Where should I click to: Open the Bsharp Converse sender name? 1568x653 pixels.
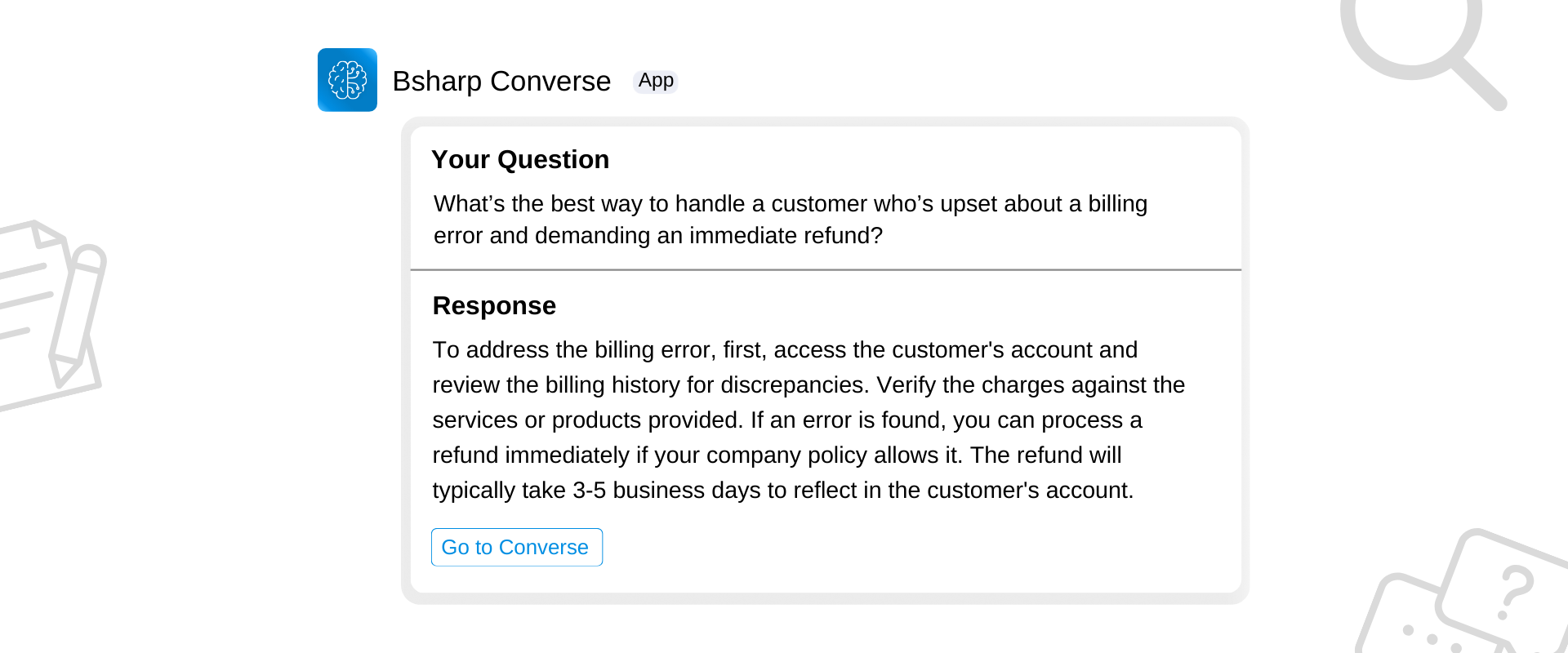click(x=501, y=81)
